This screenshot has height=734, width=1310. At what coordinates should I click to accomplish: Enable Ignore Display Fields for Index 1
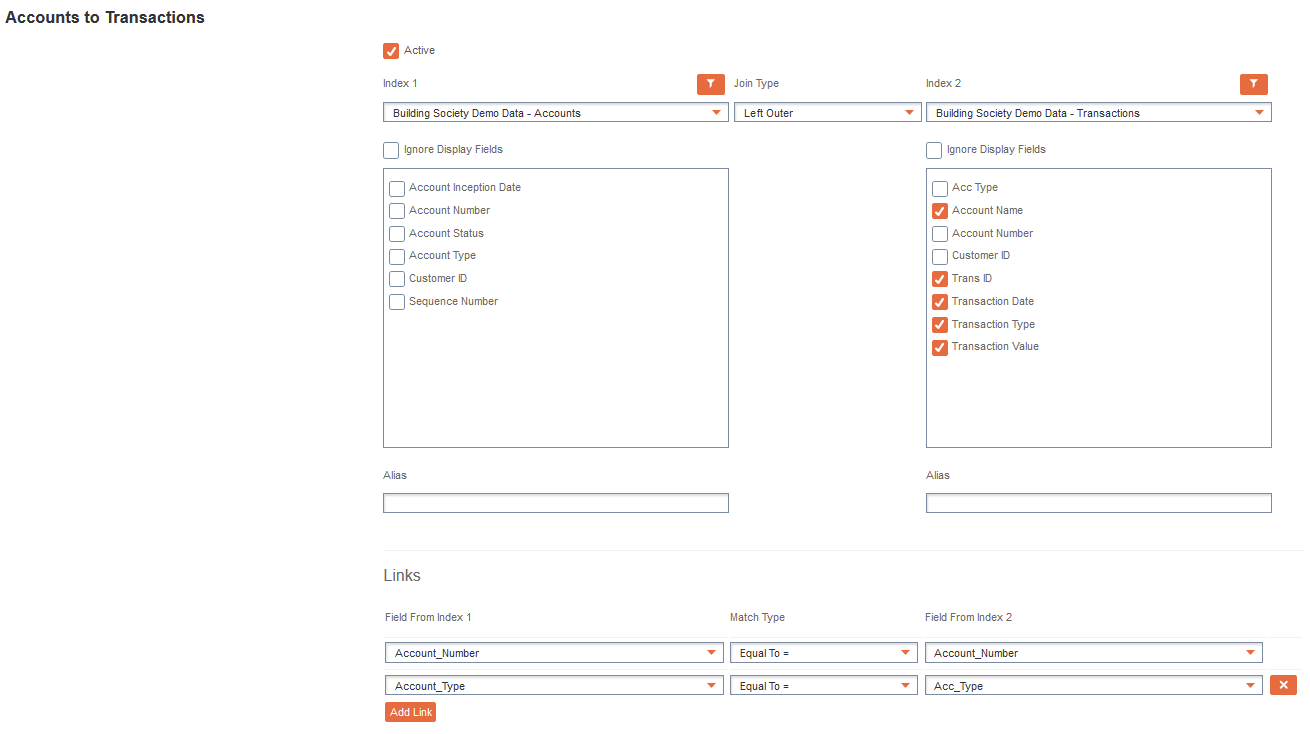(x=391, y=150)
